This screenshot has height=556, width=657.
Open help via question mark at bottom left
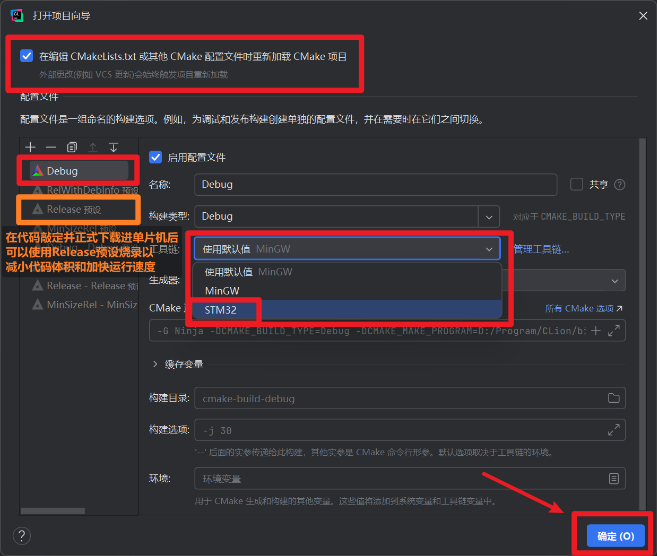pyautogui.click(x=22, y=535)
